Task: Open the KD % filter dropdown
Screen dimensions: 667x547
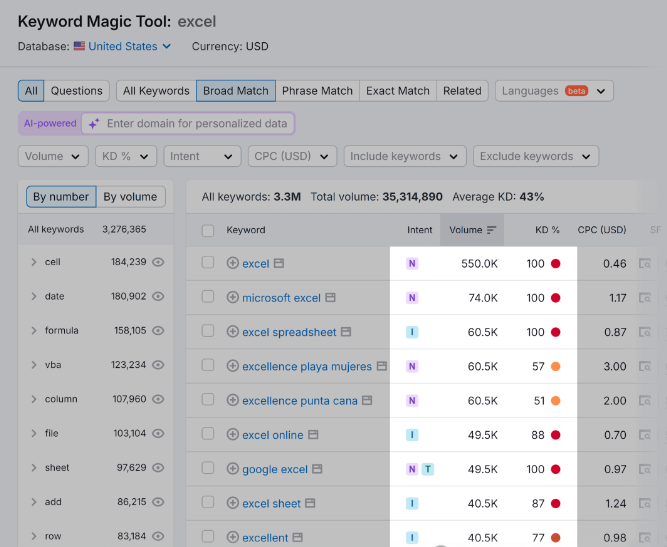Action: [126, 156]
